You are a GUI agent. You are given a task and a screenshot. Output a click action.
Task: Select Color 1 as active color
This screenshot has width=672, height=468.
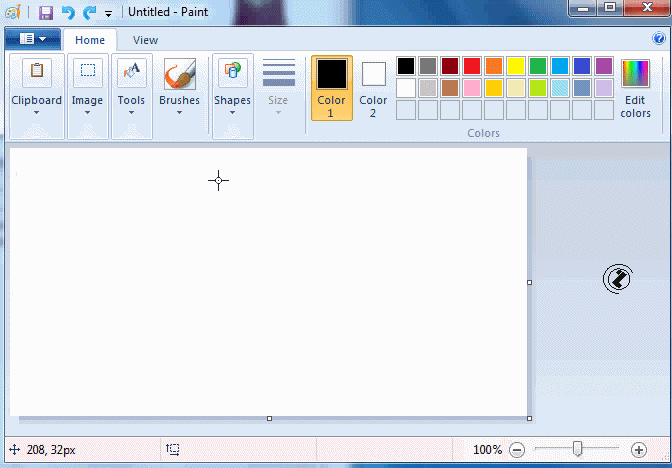point(331,88)
